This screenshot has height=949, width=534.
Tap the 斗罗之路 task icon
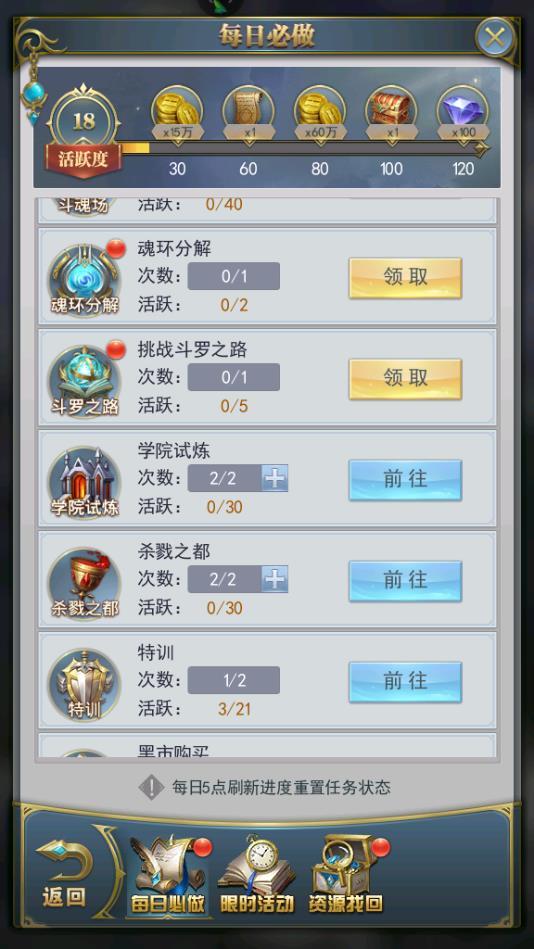pyautogui.click(x=84, y=381)
